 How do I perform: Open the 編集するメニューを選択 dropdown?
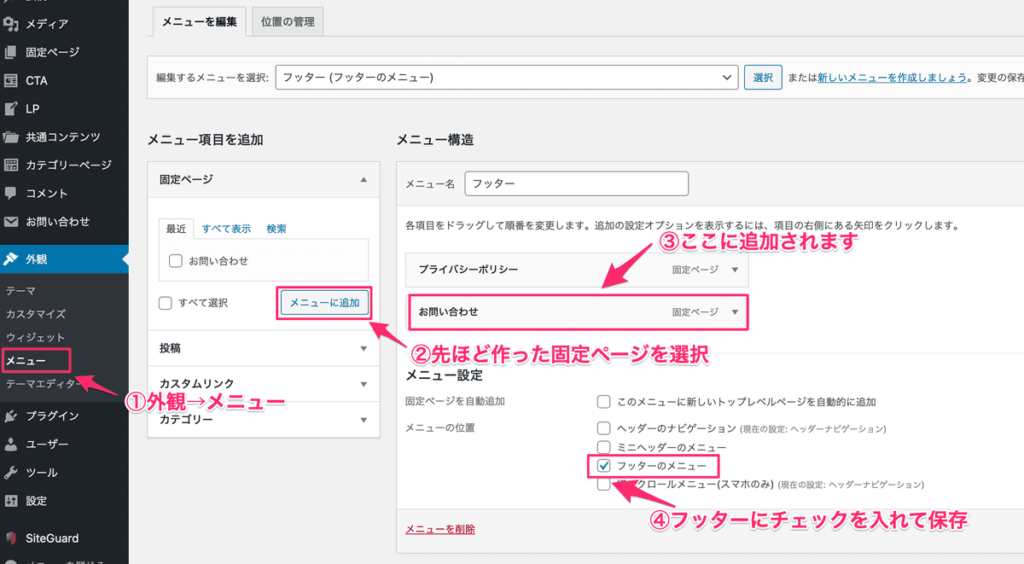click(506, 77)
